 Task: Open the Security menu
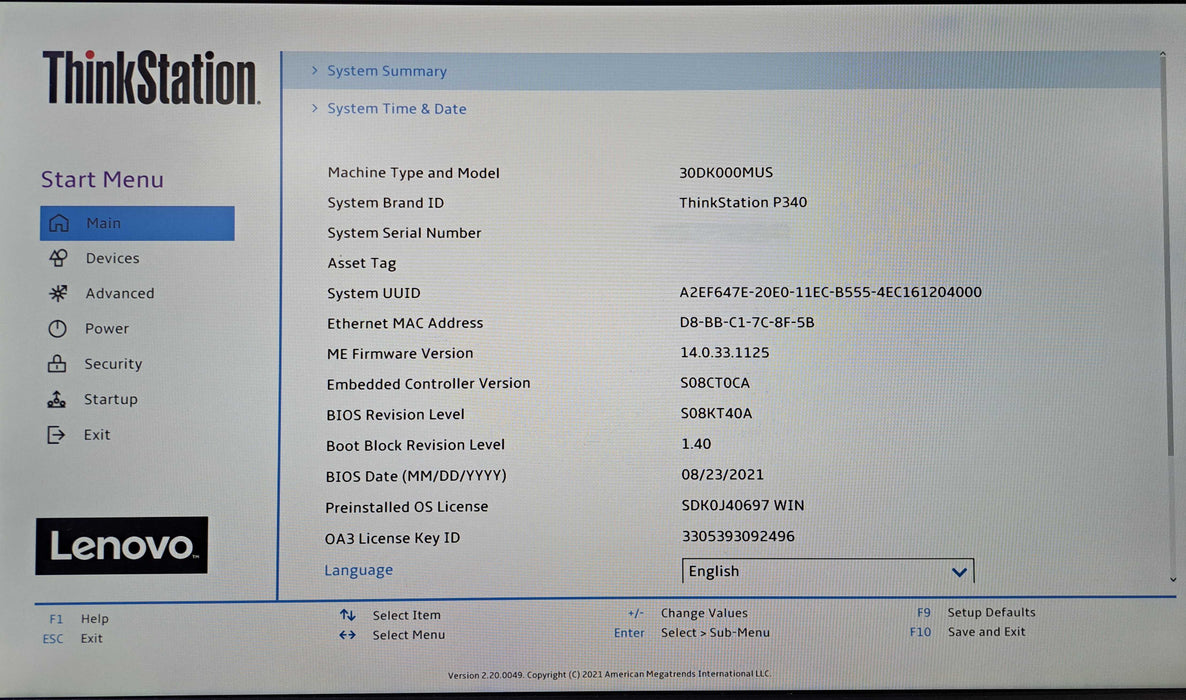(x=113, y=364)
